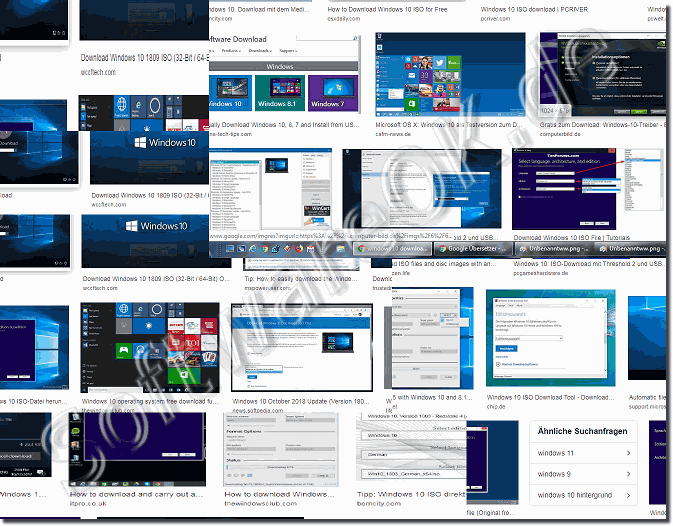The image size is (673, 526).
Task: Launch Google Chrome from the quick launch icons
Action: tap(265, 248)
